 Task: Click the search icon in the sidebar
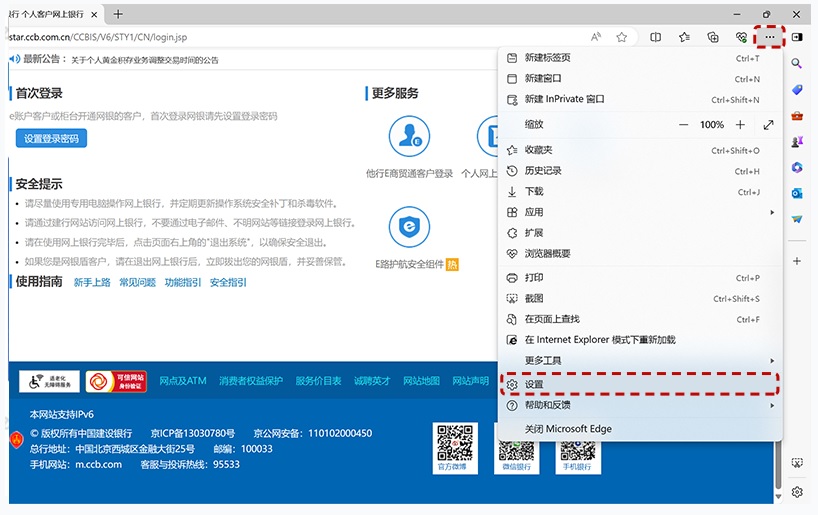[x=798, y=63]
